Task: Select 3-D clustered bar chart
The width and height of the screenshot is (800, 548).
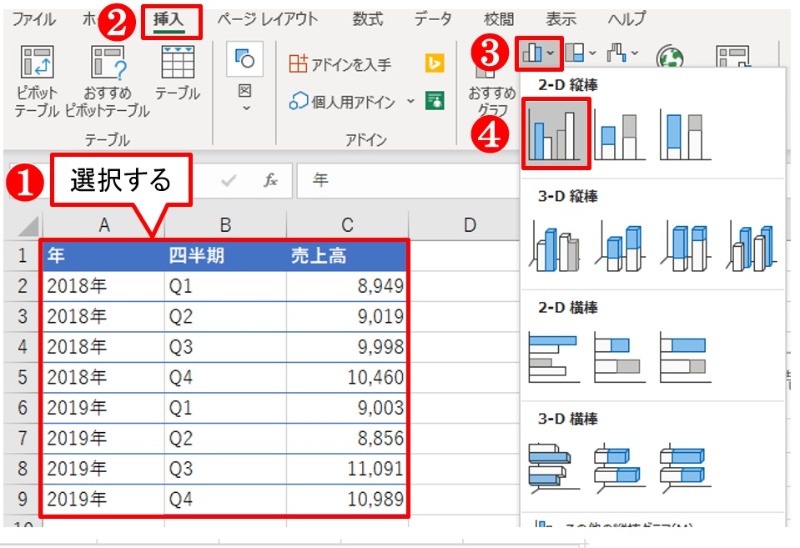Action: (x=555, y=468)
